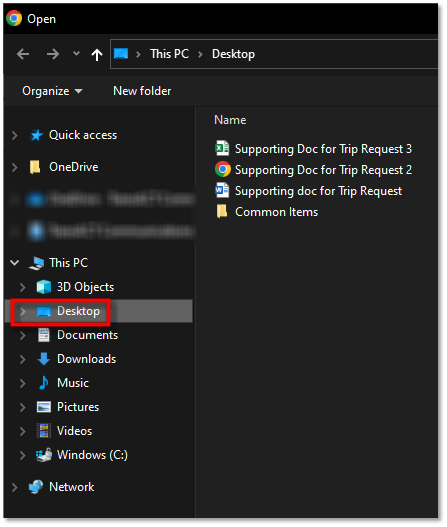
Task: Expand the OneDrive tree node
Action: [14, 167]
